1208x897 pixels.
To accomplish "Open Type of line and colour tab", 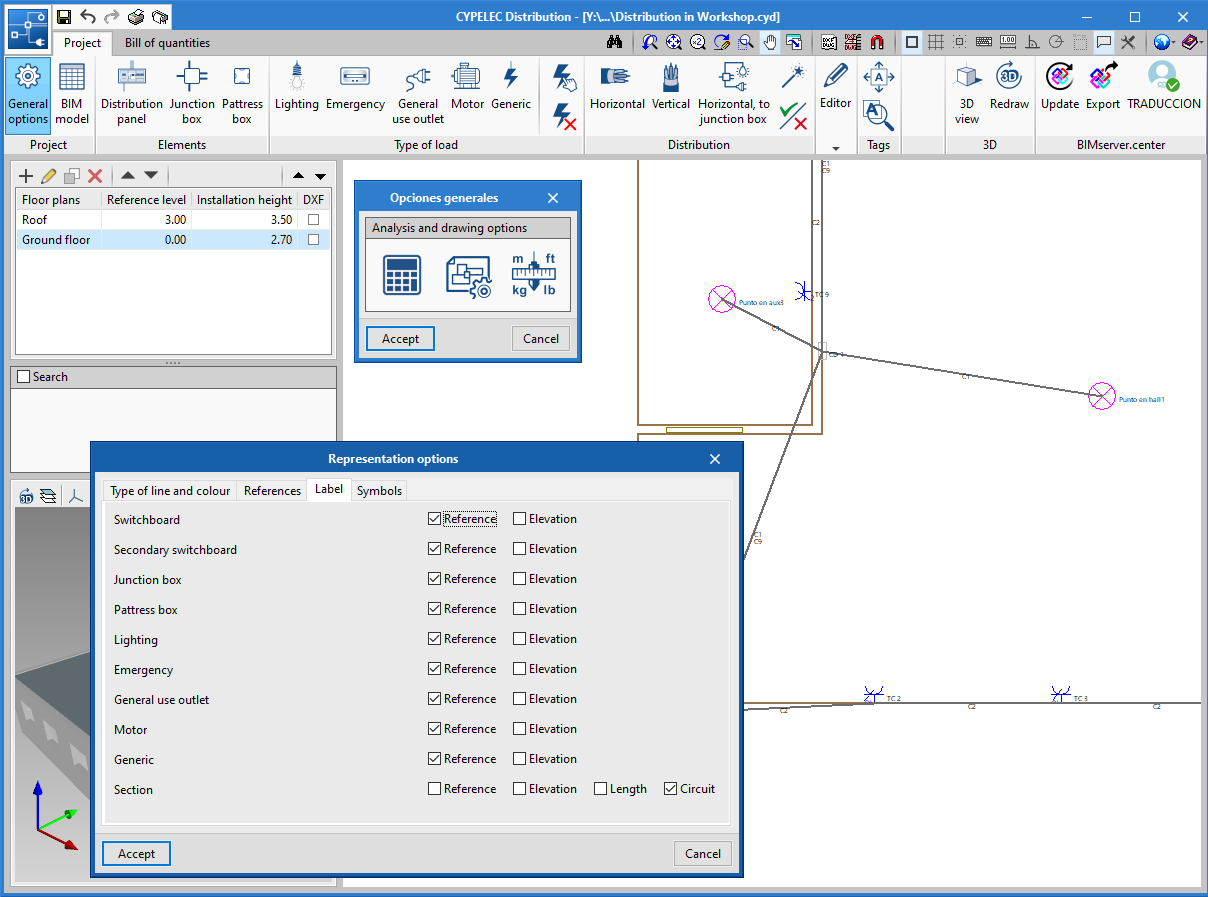I will [x=170, y=491].
